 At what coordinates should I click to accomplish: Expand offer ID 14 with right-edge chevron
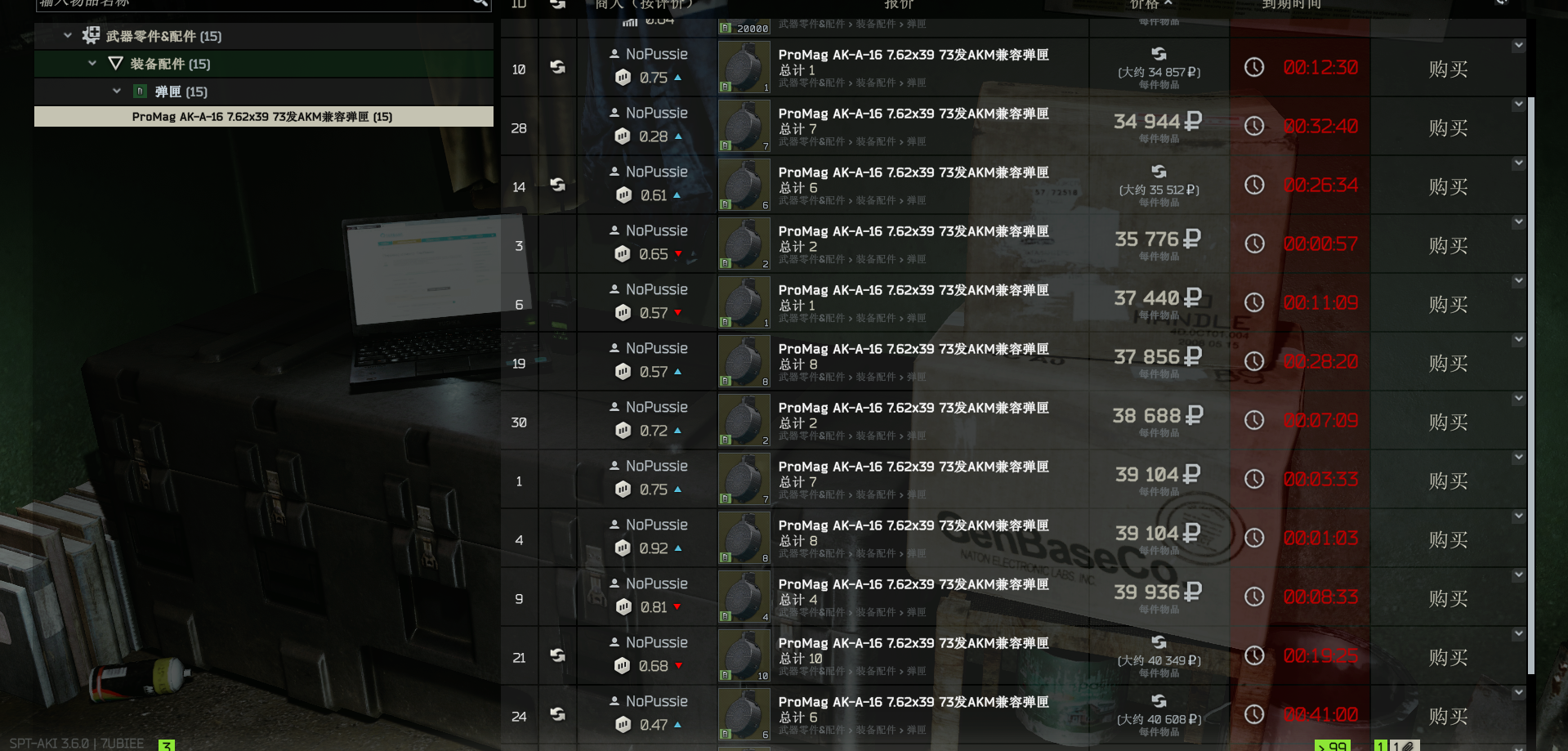click(x=1518, y=163)
